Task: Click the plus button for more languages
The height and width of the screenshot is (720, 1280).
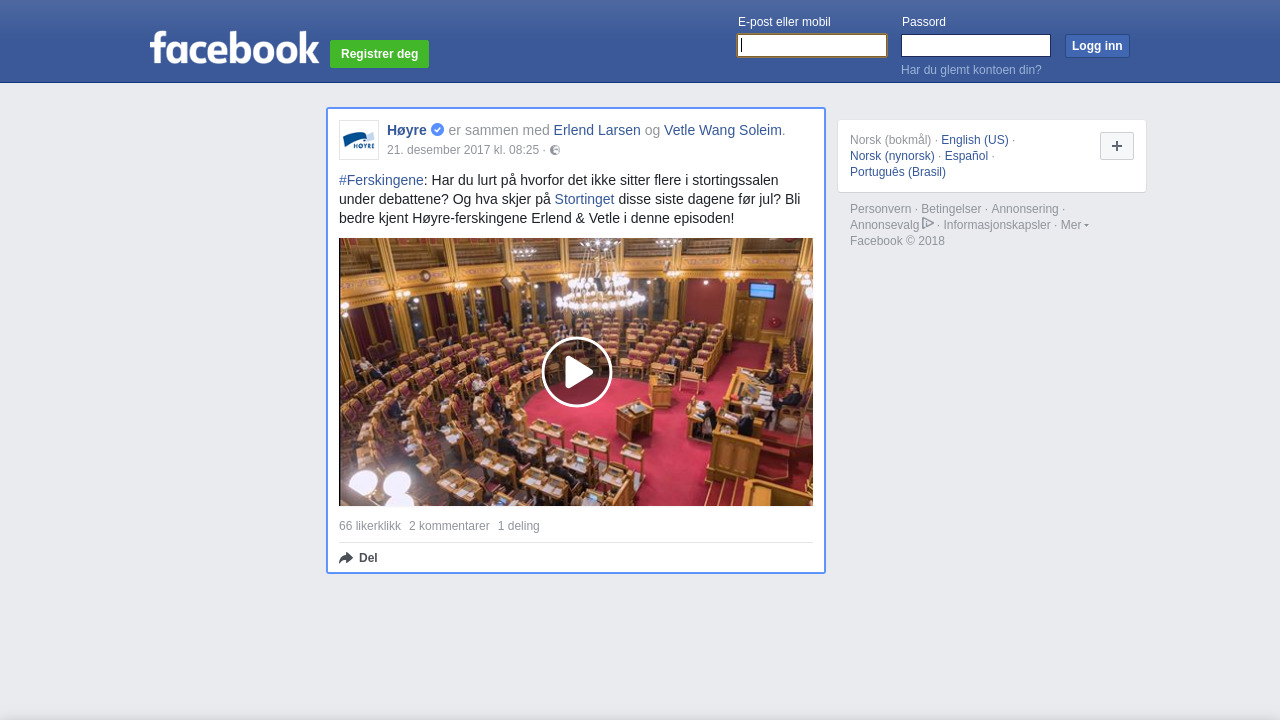Action: coord(1116,146)
